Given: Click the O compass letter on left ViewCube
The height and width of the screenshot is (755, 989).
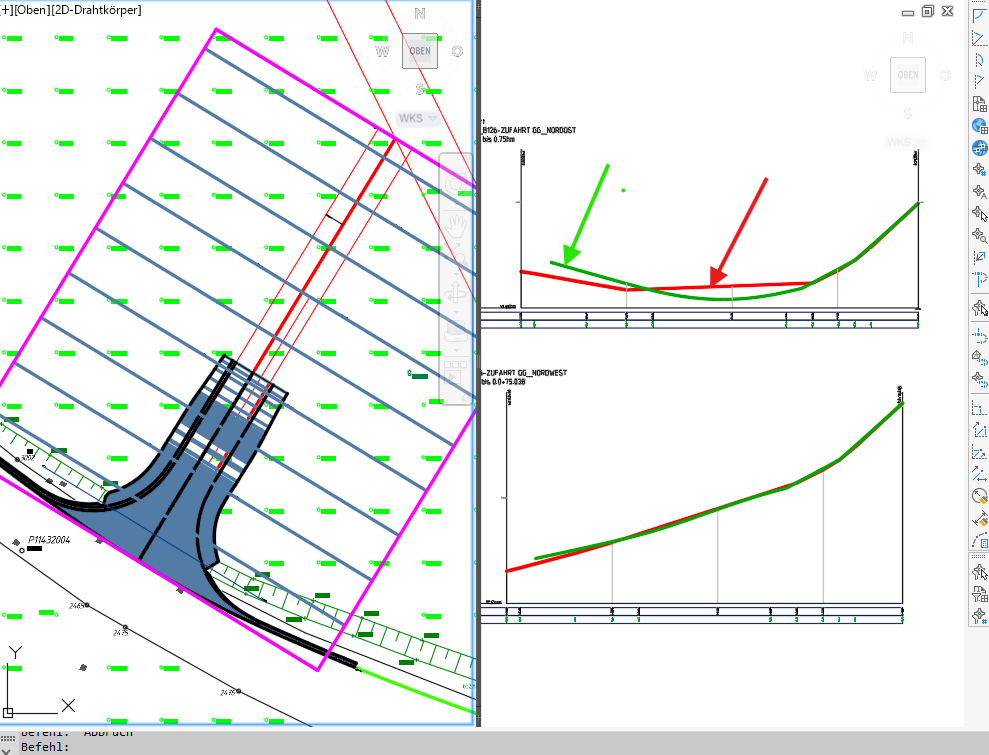Looking at the screenshot, I should coord(457,51).
